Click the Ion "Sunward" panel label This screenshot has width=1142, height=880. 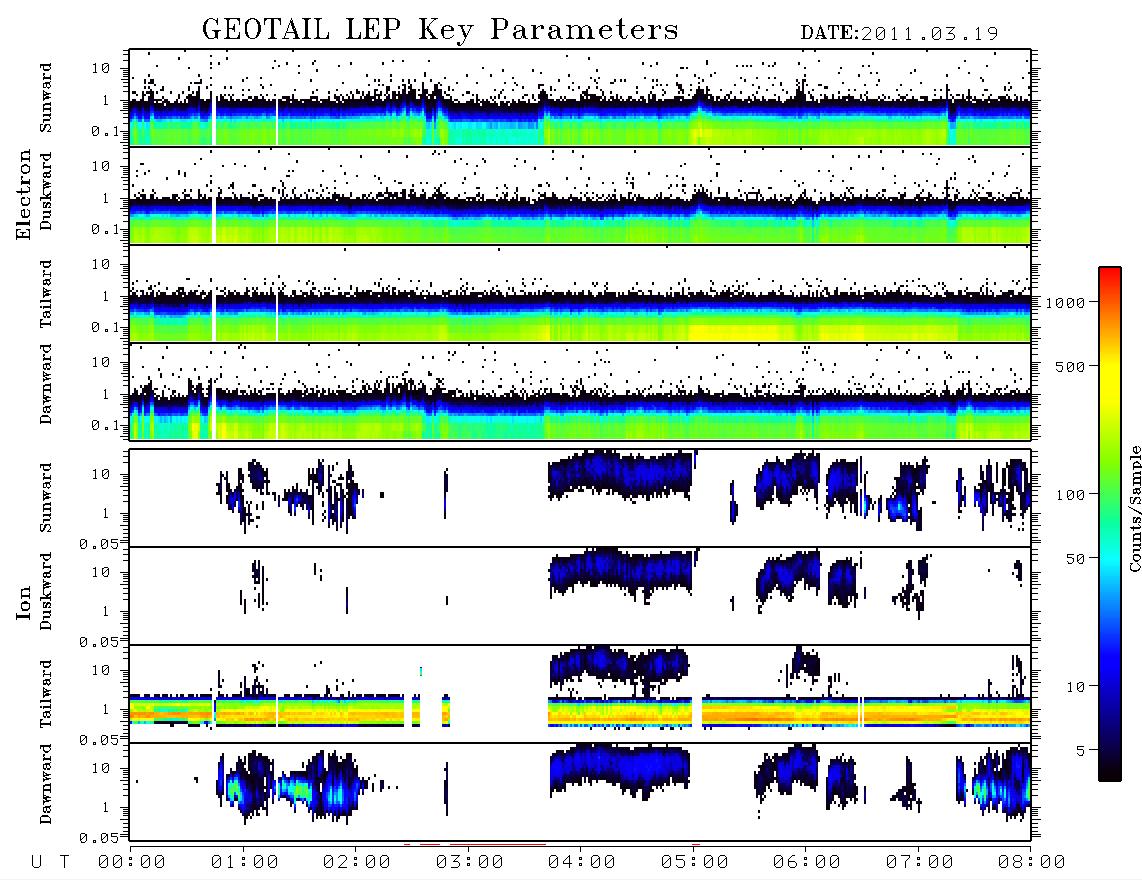(46, 498)
